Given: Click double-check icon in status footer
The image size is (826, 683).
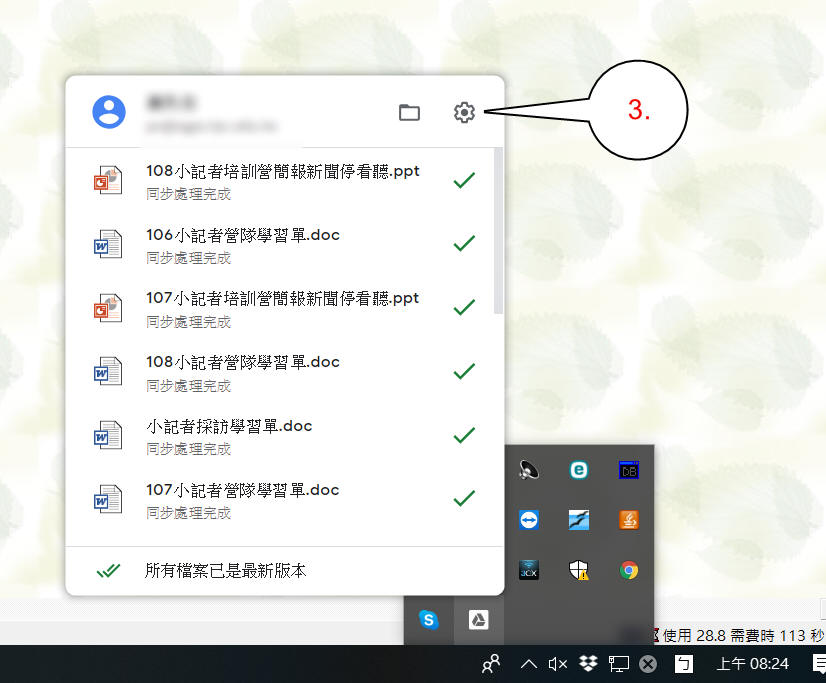Looking at the screenshot, I should tap(109, 570).
